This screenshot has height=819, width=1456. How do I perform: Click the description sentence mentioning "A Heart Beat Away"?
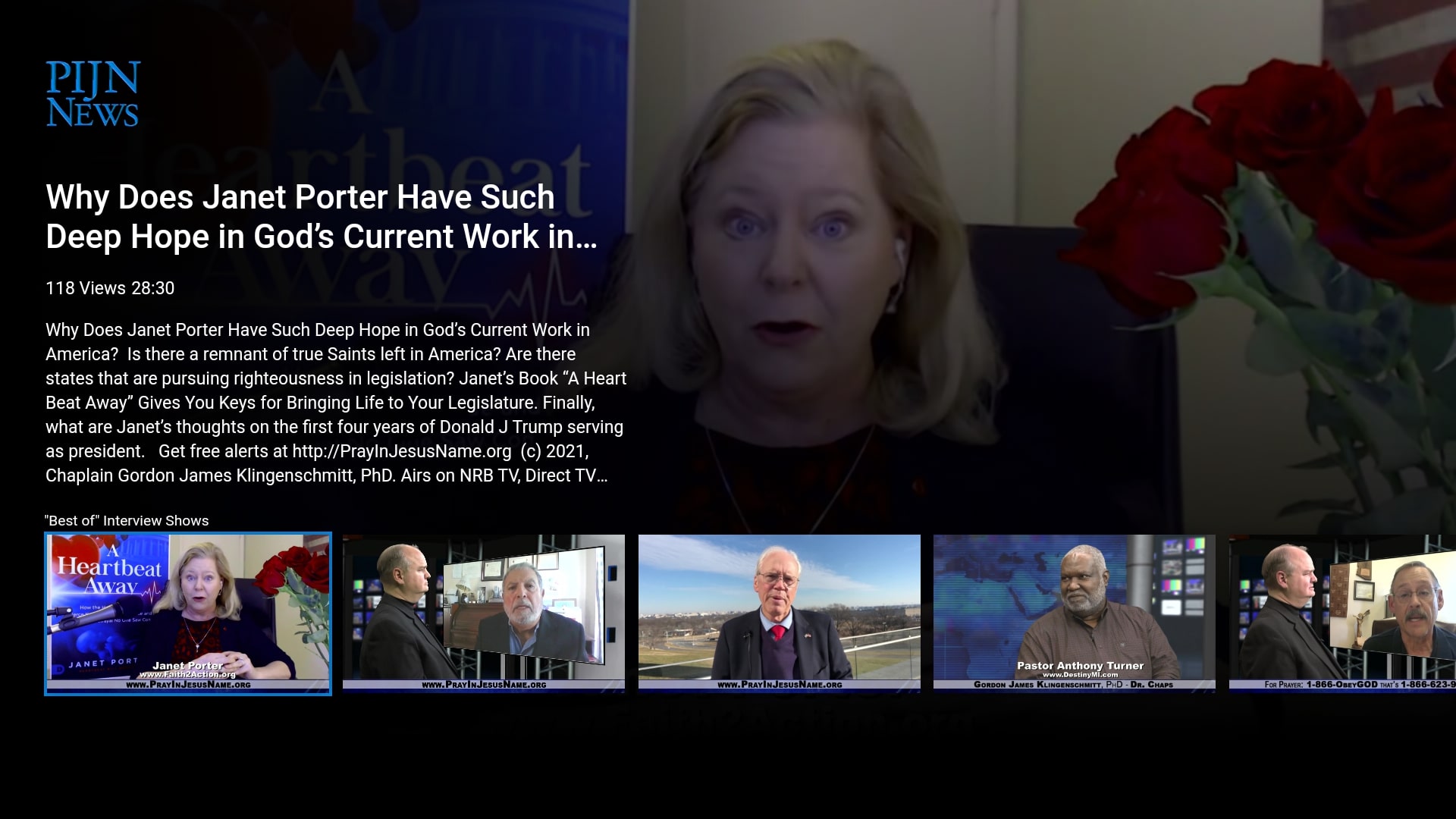coord(336,391)
